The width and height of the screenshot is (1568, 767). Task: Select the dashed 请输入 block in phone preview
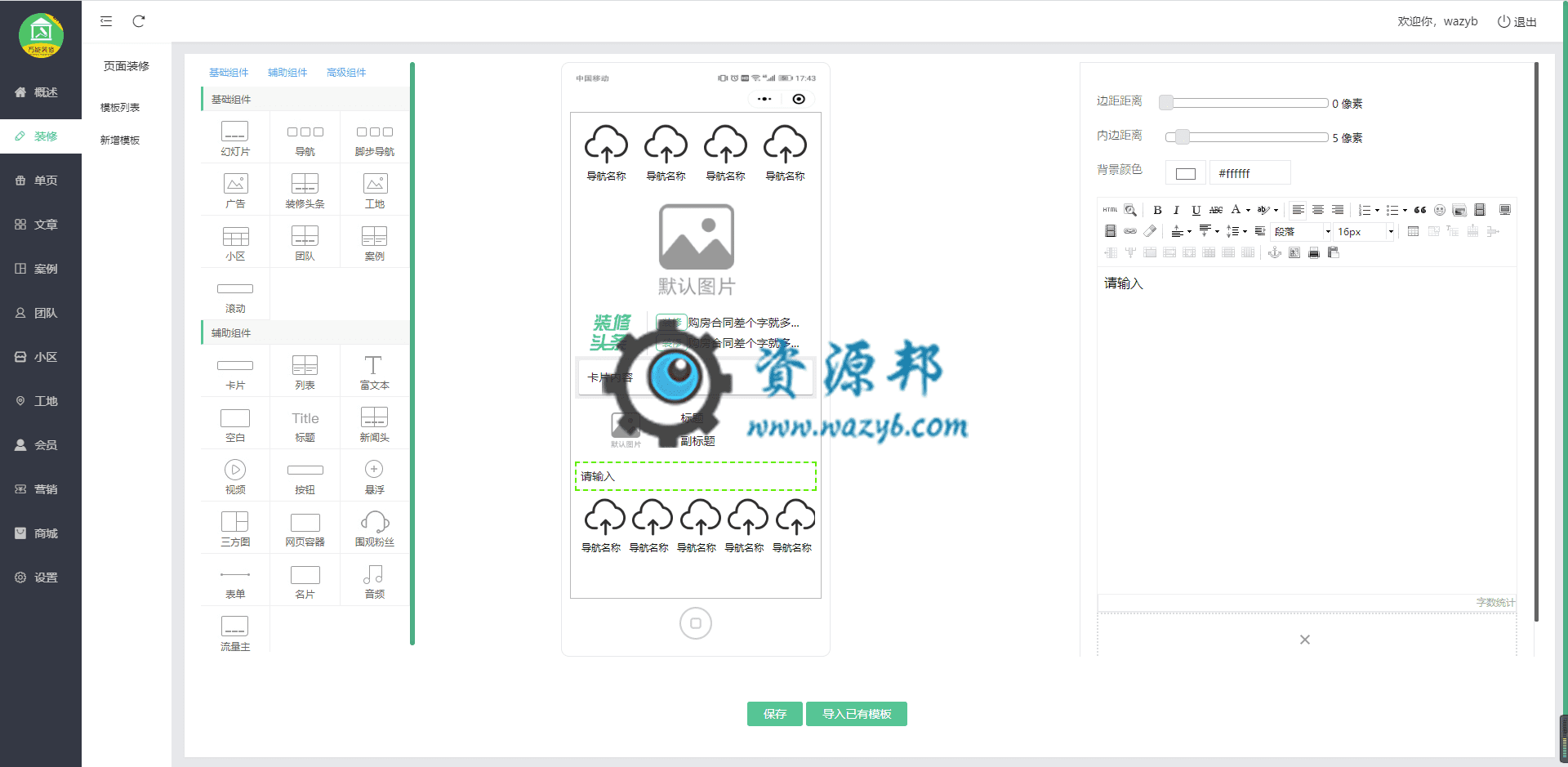[696, 476]
